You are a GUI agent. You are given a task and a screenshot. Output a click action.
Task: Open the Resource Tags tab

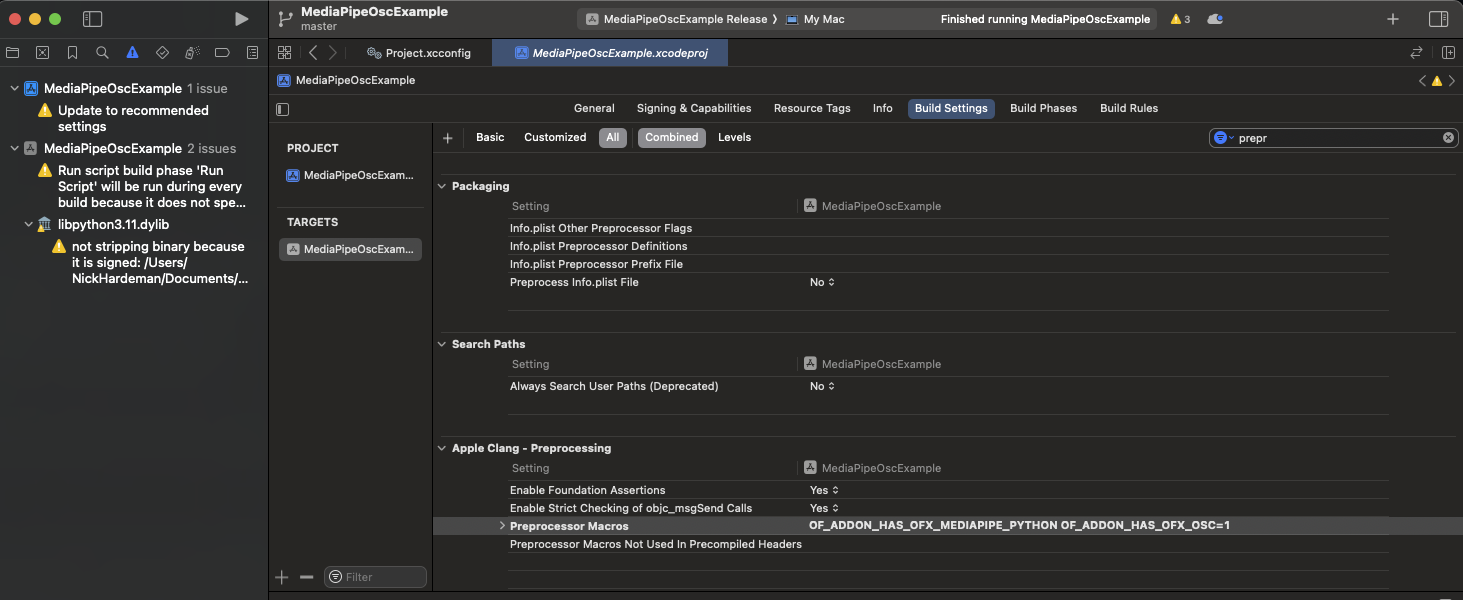point(812,108)
